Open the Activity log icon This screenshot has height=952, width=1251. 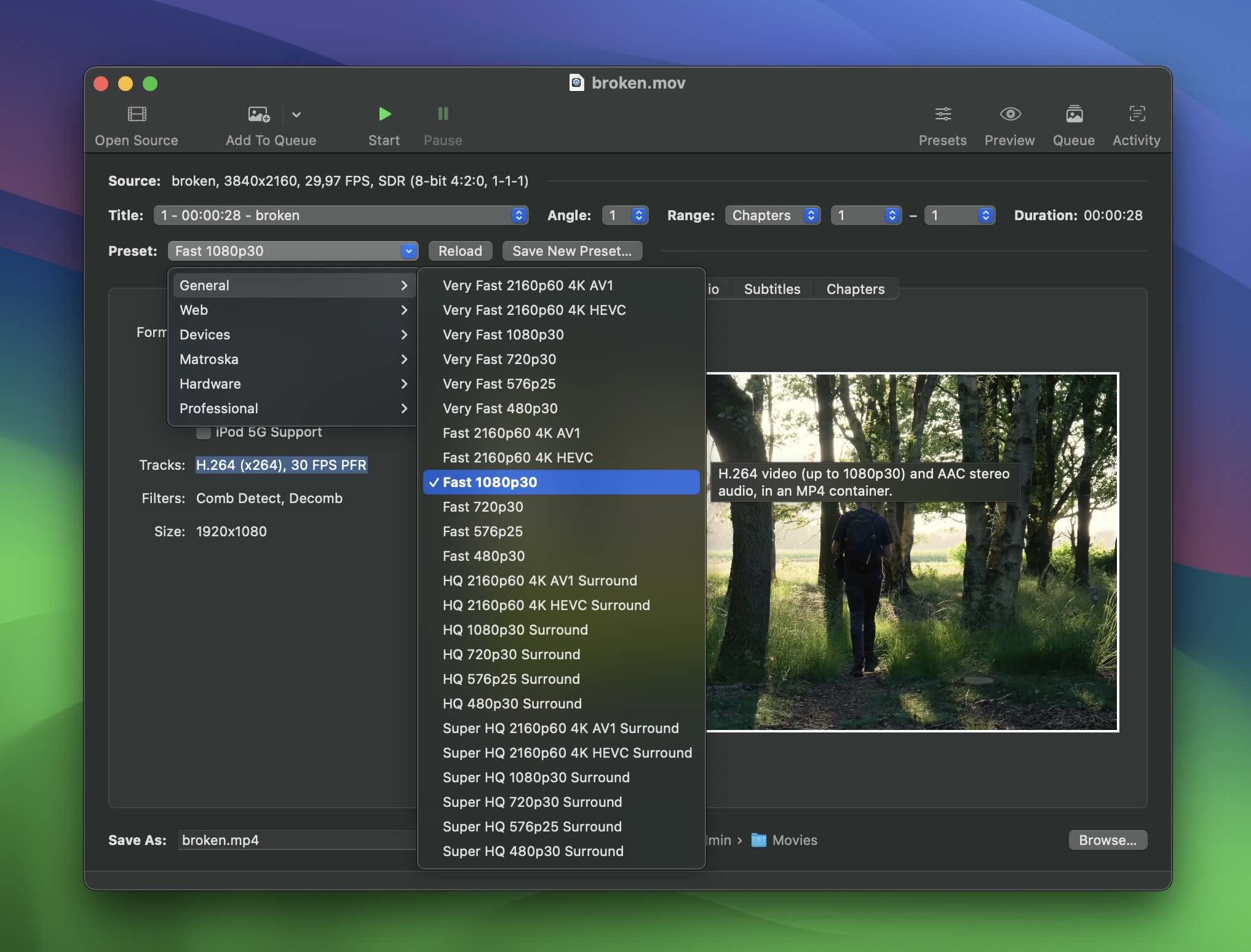[1137, 114]
